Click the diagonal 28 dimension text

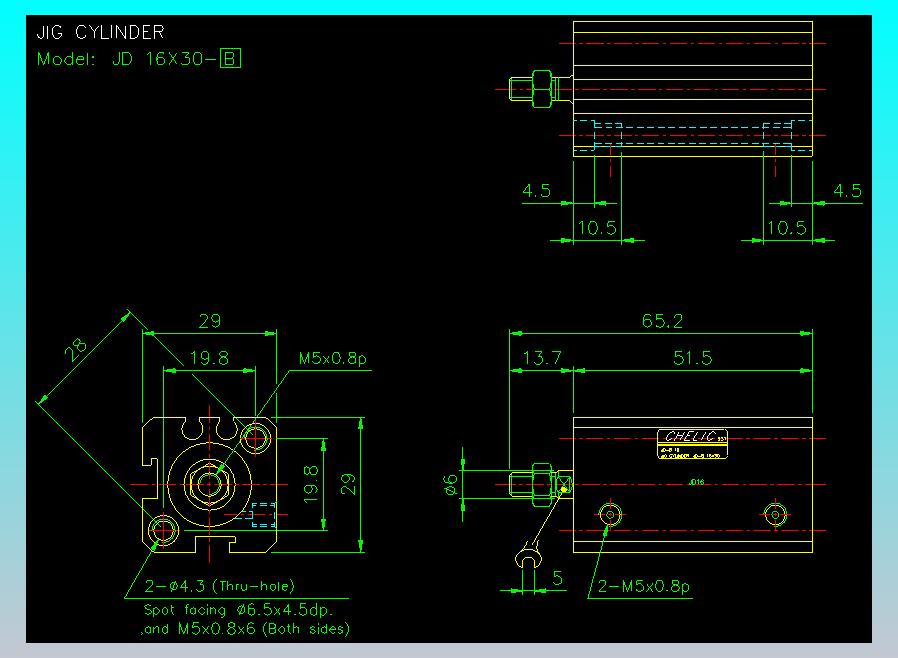(75, 349)
